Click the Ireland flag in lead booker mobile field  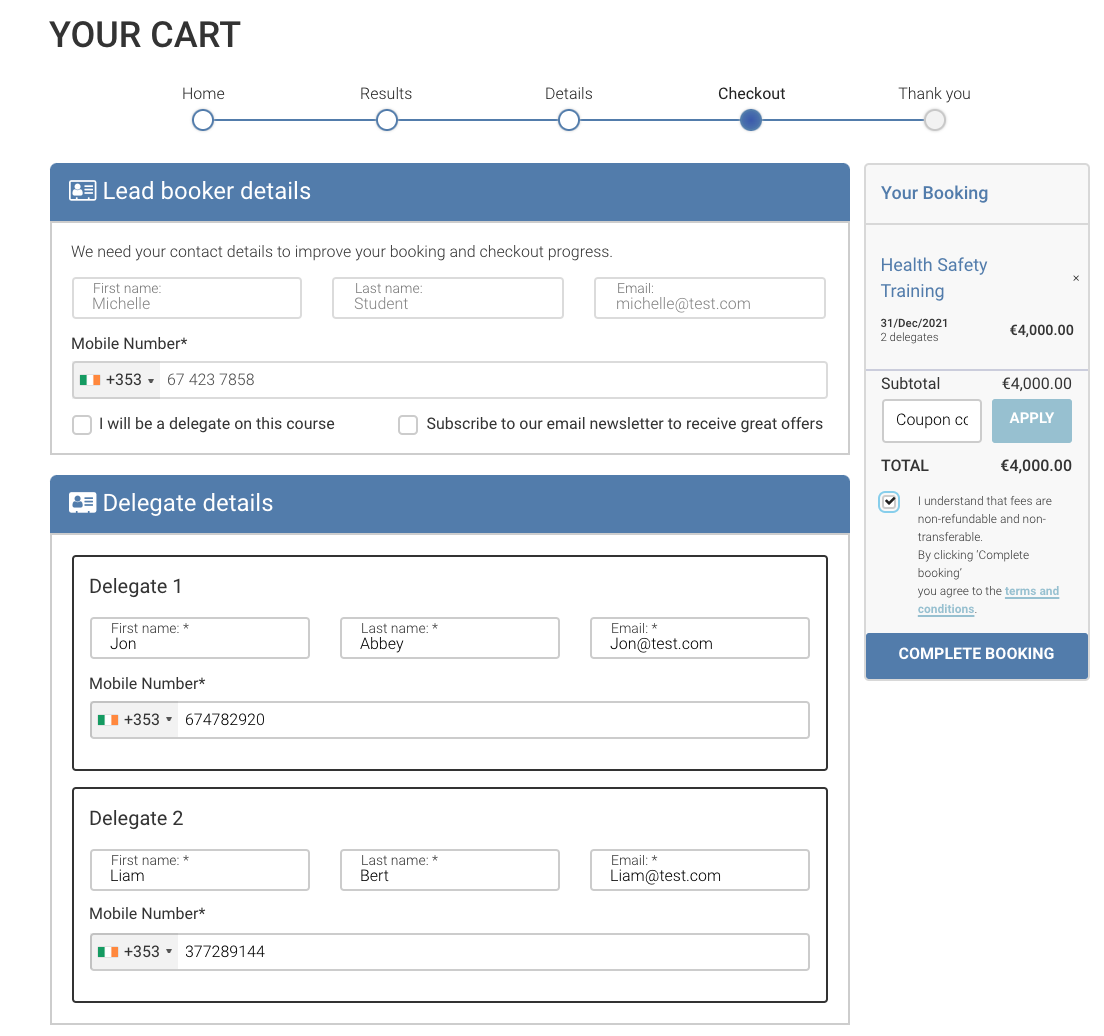(x=90, y=380)
